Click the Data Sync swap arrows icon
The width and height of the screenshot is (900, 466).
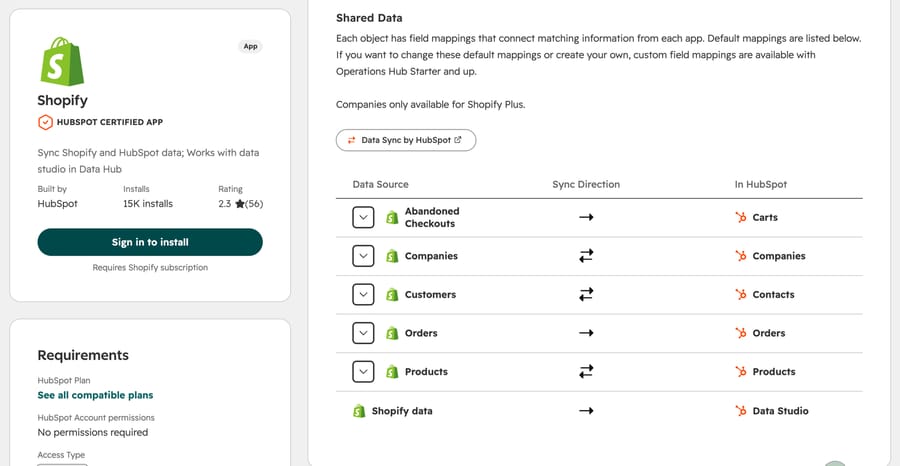click(352, 140)
